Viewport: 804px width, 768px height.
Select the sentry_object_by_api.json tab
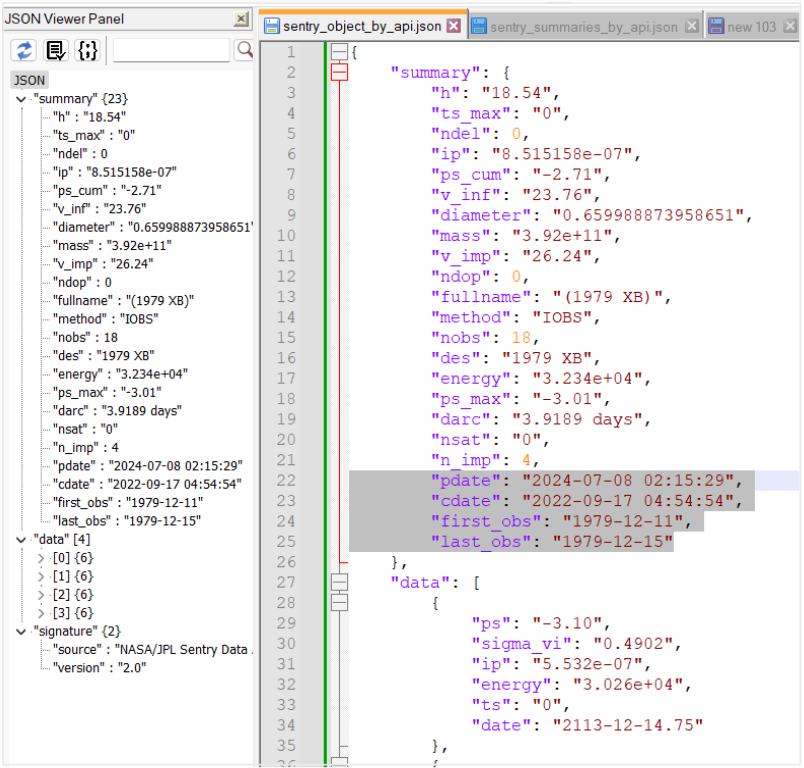(x=362, y=26)
